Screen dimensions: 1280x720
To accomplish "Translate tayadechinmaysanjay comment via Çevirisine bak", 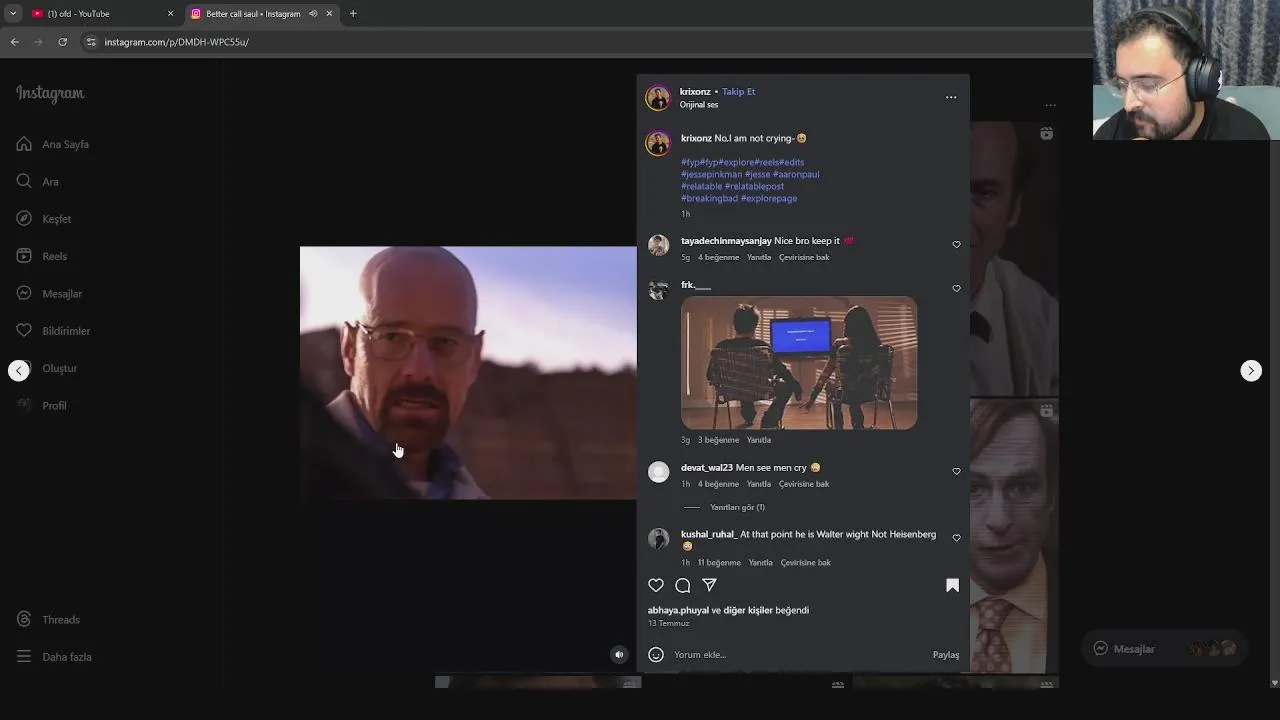I will [804, 258].
